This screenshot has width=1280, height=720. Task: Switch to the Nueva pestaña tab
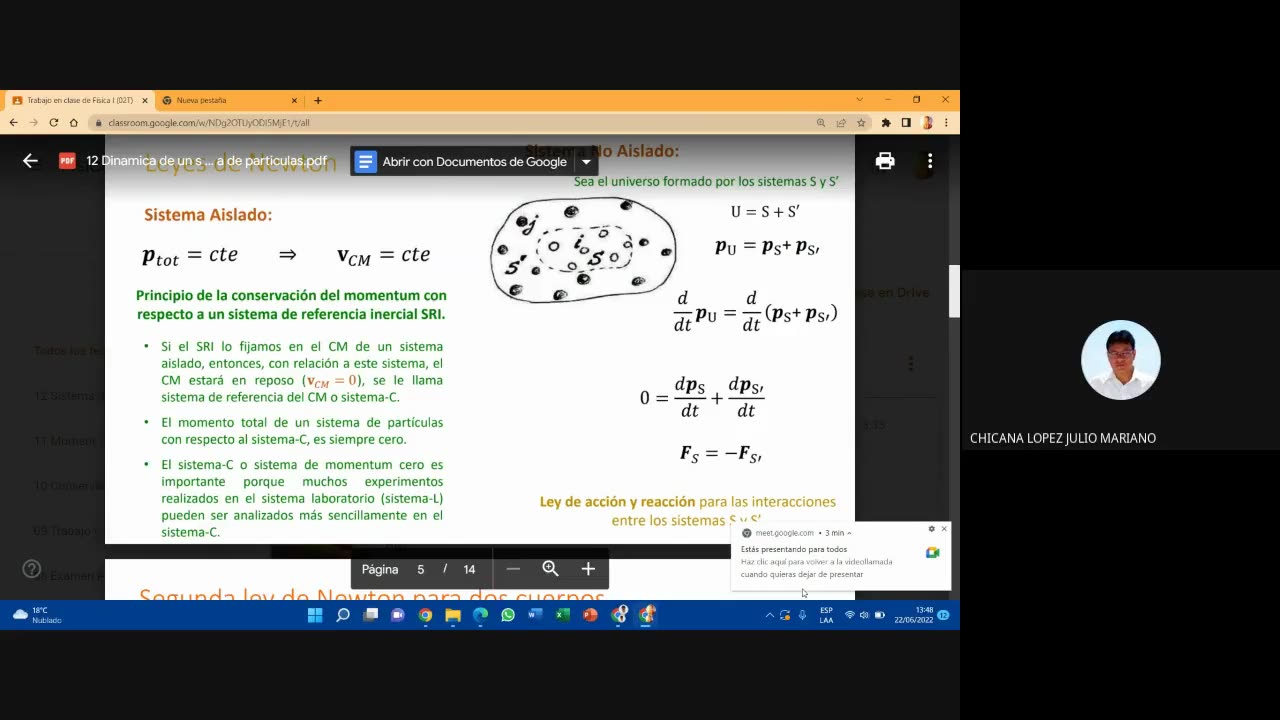pyautogui.click(x=228, y=100)
